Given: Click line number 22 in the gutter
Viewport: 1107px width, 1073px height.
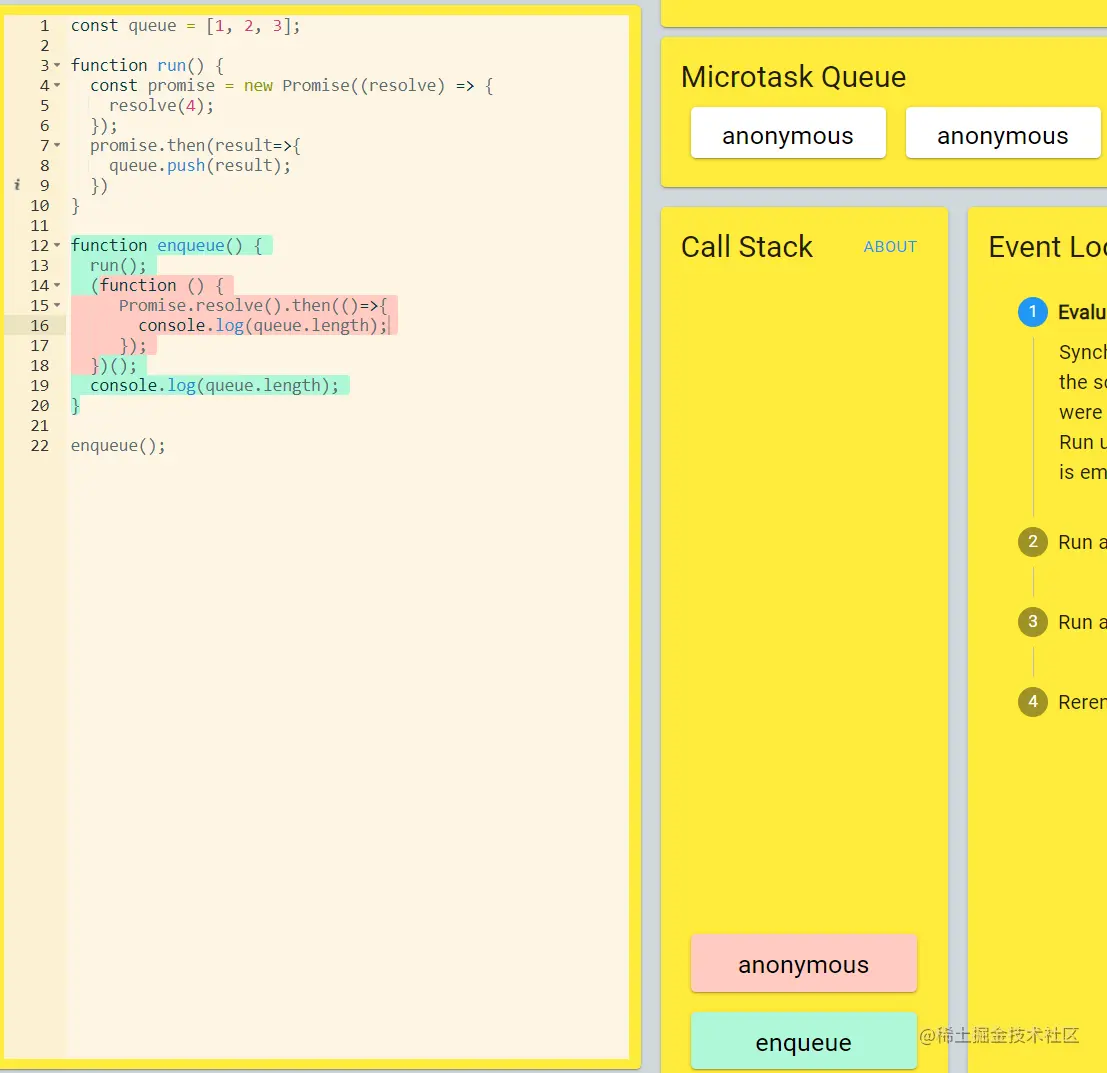Looking at the screenshot, I should click(x=40, y=446).
